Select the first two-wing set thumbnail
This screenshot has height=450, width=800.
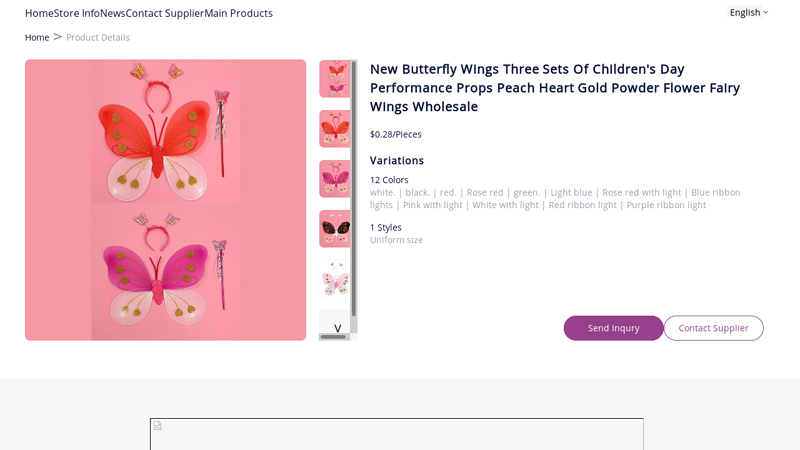coord(334,79)
